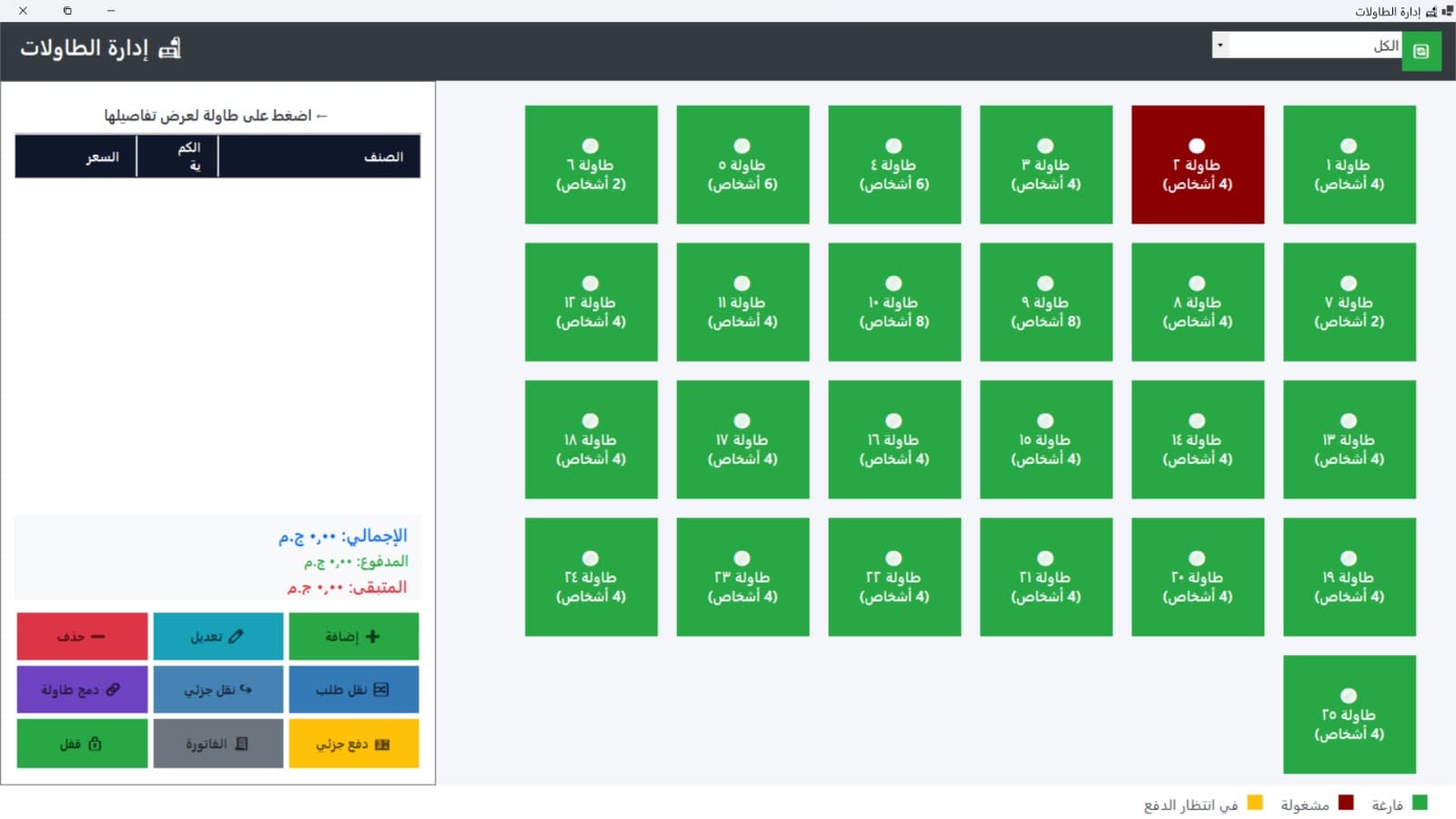Select طاولة ٢٤ table tile
1456x819 pixels.
point(591,577)
